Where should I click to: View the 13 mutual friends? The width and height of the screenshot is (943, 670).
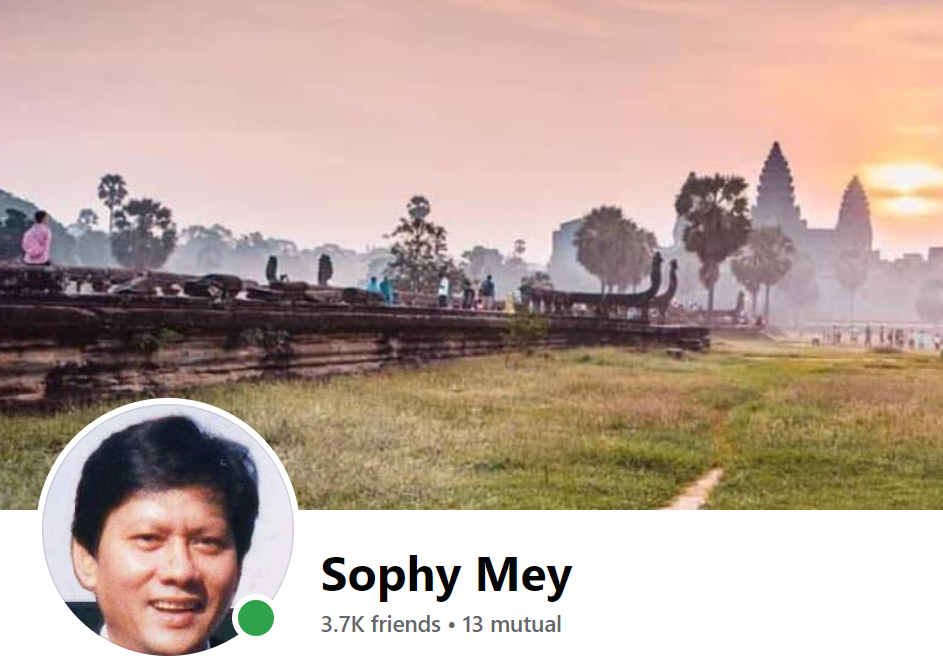click(x=511, y=624)
